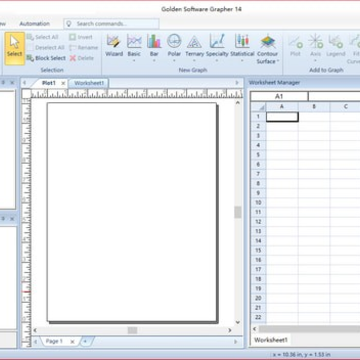Add a new page with plus tab

pos(85,341)
